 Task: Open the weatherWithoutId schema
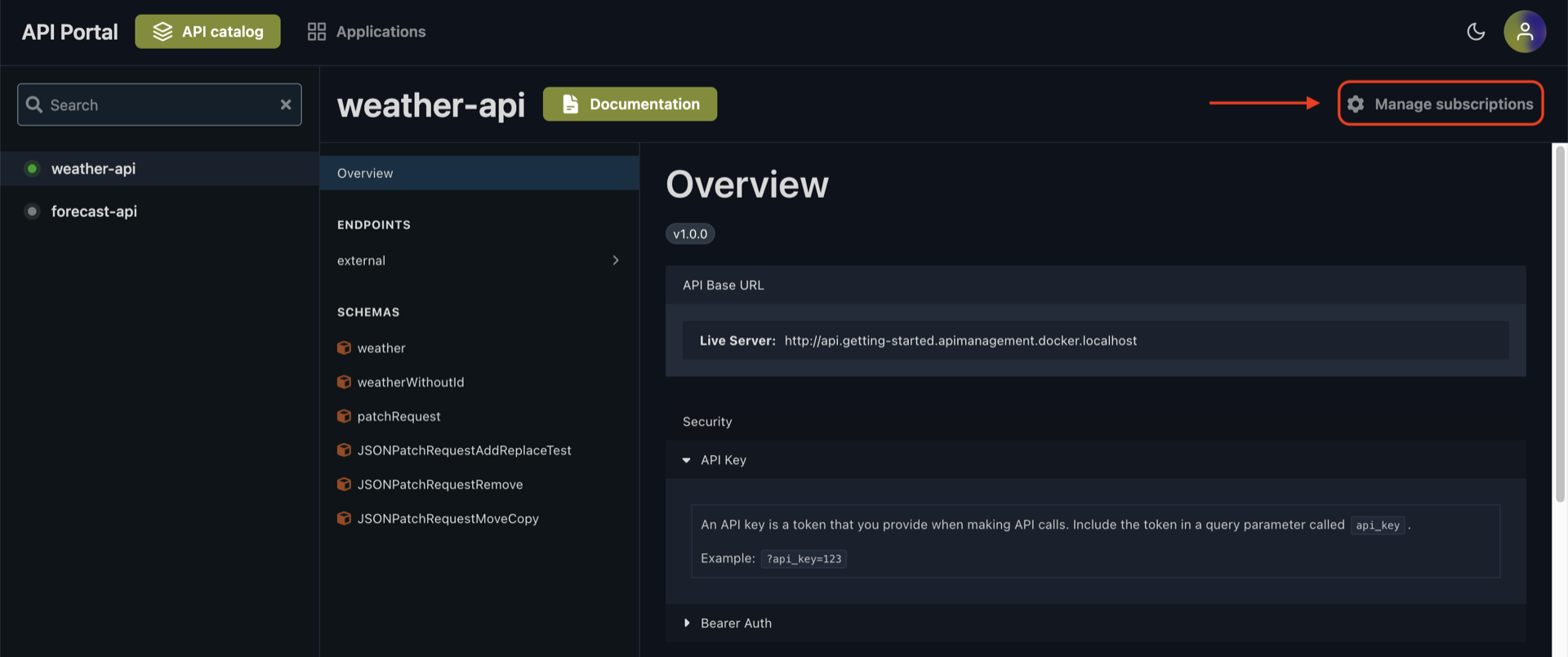pos(410,382)
